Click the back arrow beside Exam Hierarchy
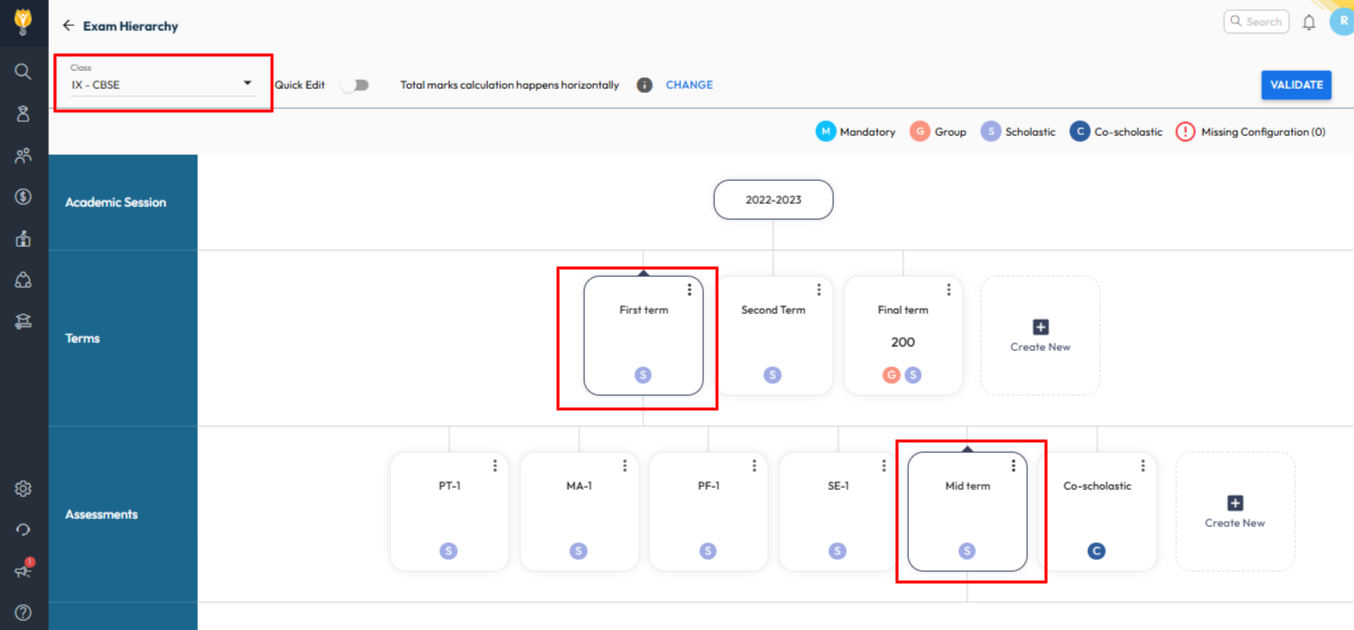This screenshot has width=1354, height=630. (x=68, y=26)
